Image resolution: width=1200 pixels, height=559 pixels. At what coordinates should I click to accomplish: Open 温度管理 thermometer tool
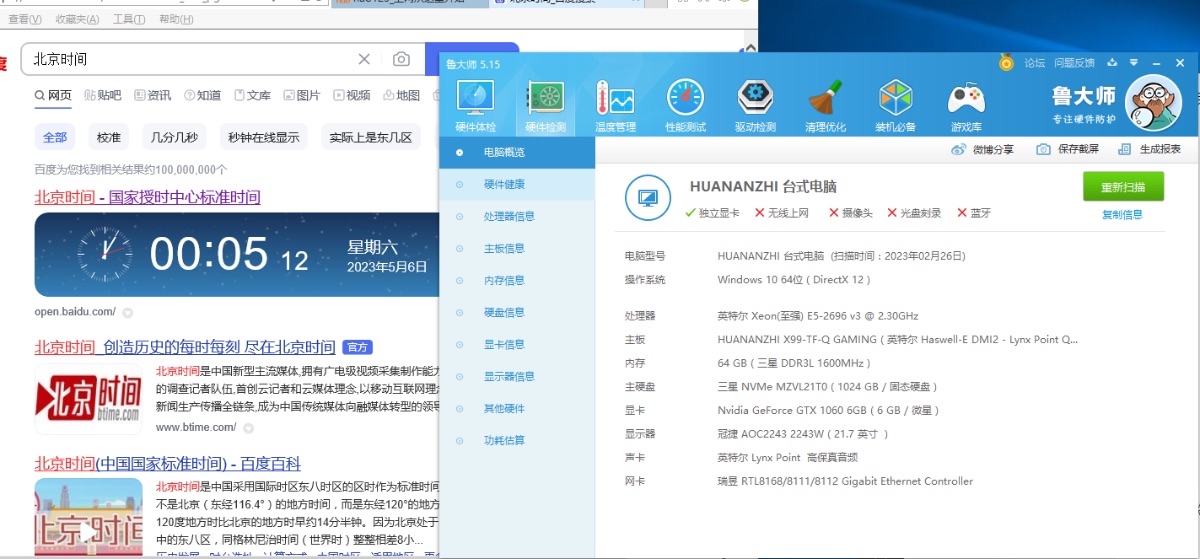click(615, 107)
